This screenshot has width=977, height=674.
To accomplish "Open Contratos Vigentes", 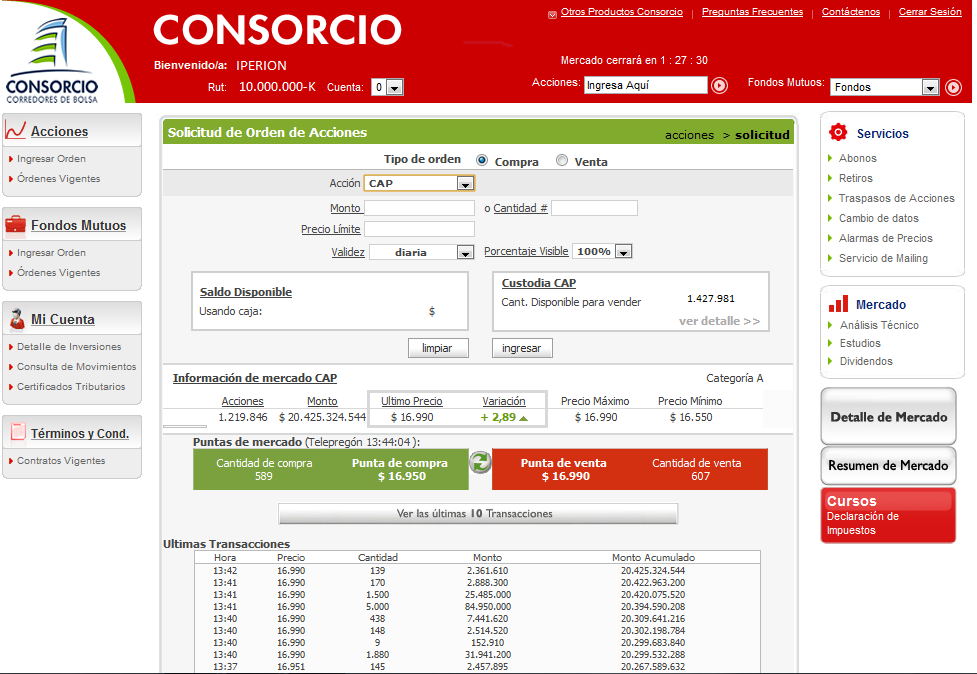I will [61, 461].
